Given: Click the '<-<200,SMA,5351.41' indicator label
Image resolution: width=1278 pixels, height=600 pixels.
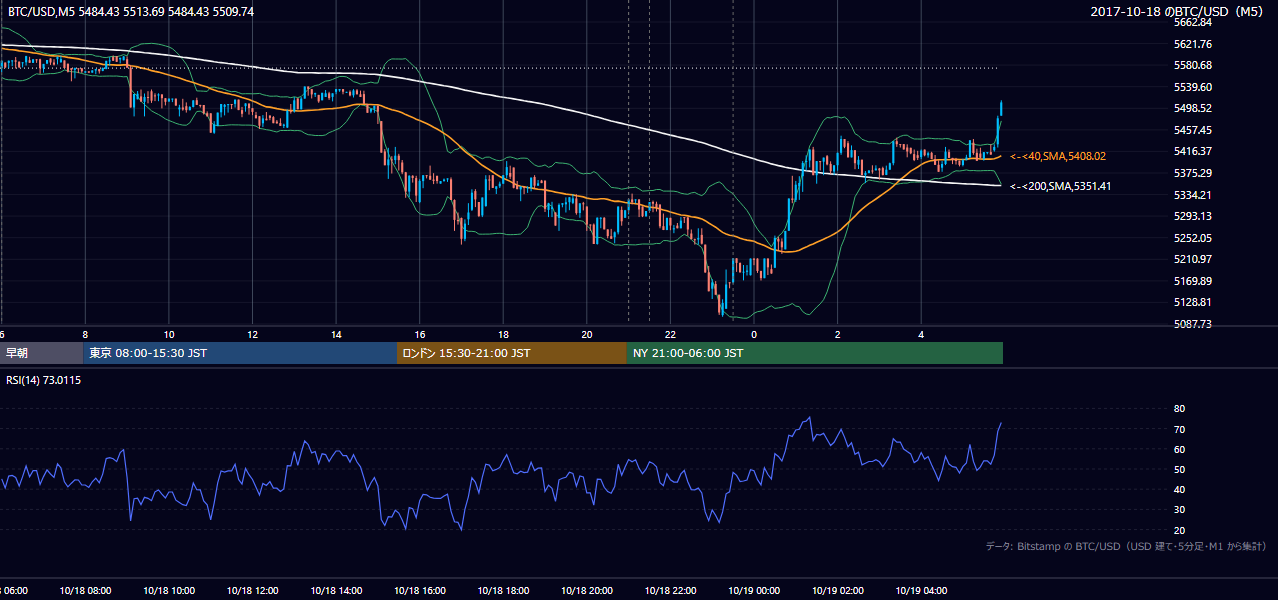Looking at the screenshot, I should [x=1060, y=186].
